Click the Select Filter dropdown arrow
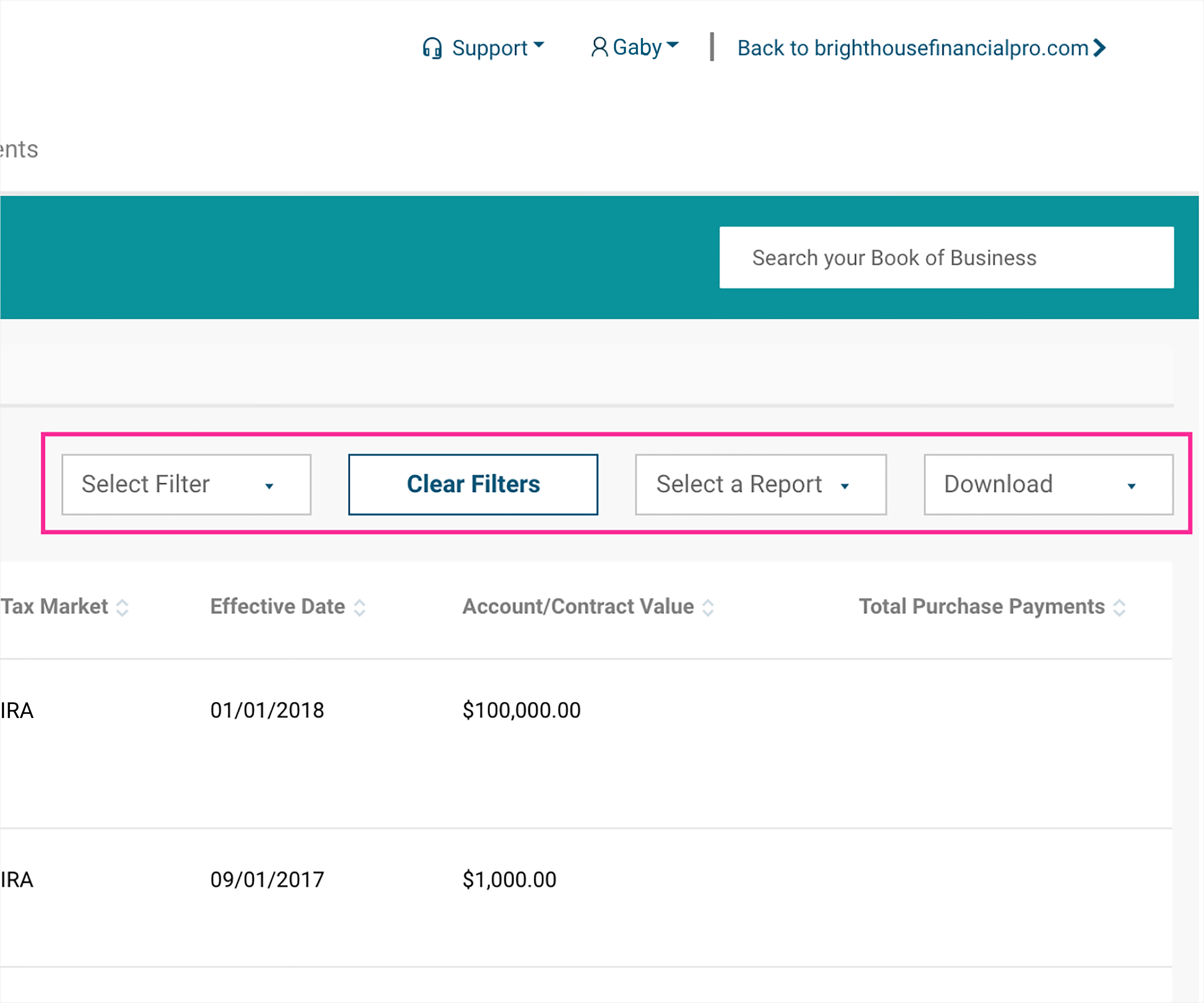1204x1003 pixels. [269, 486]
